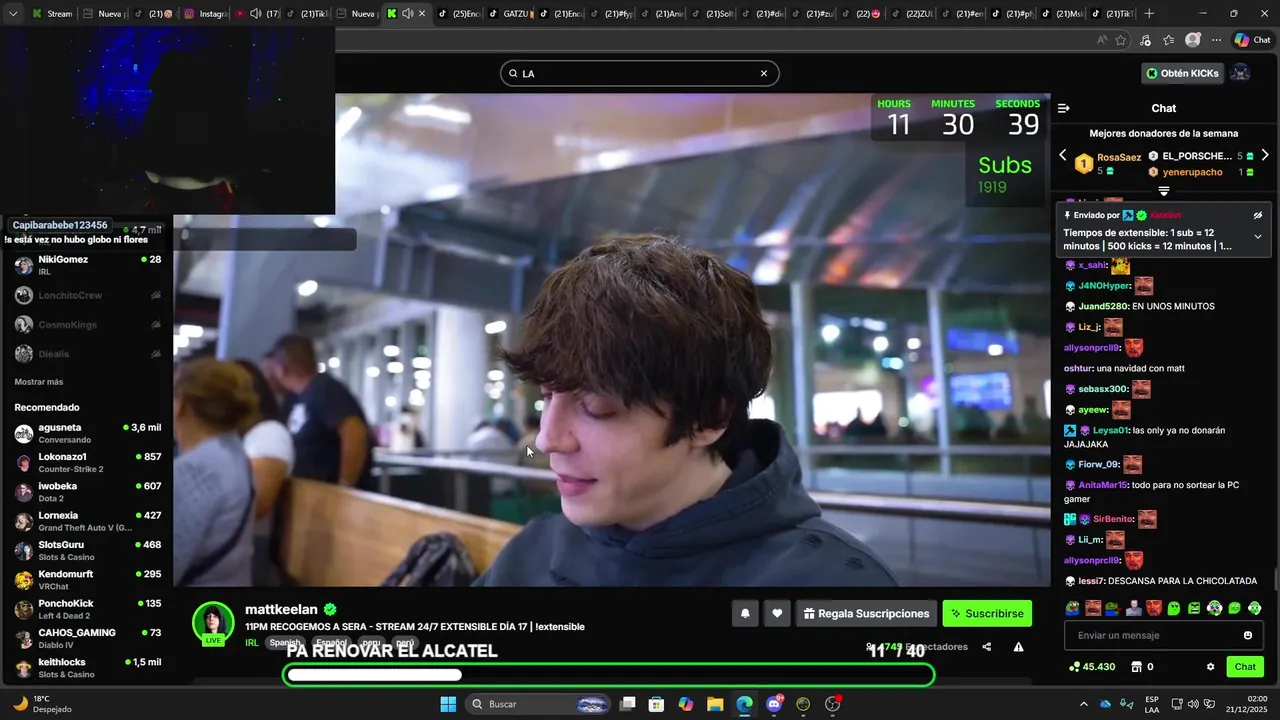The width and height of the screenshot is (1280, 720).
Task: Click Regala Suscripciones button
Action: pos(866,613)
